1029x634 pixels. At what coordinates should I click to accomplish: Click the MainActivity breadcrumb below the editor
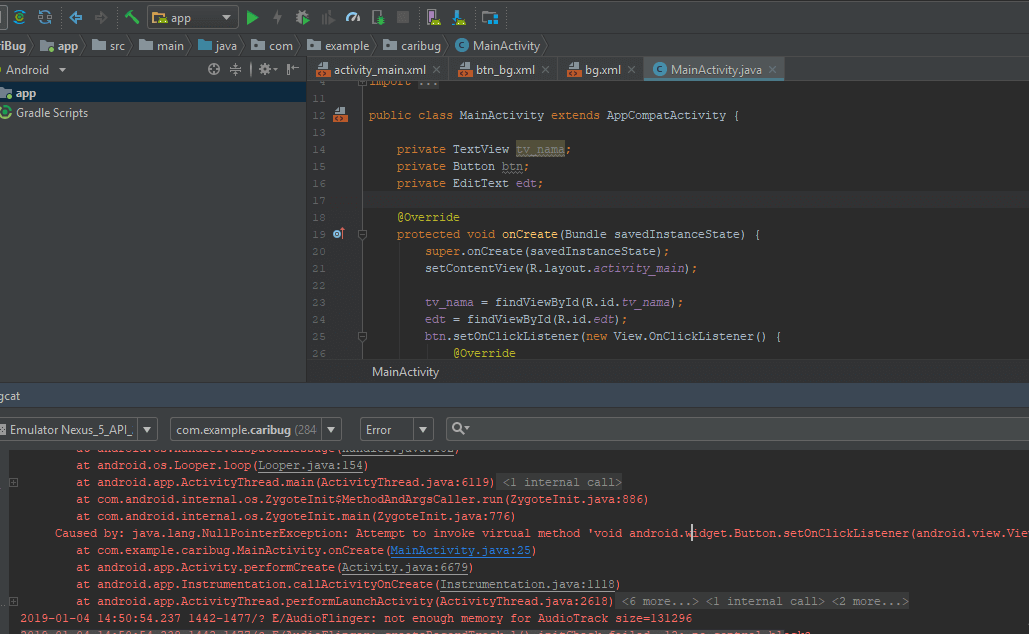[406, 371]
